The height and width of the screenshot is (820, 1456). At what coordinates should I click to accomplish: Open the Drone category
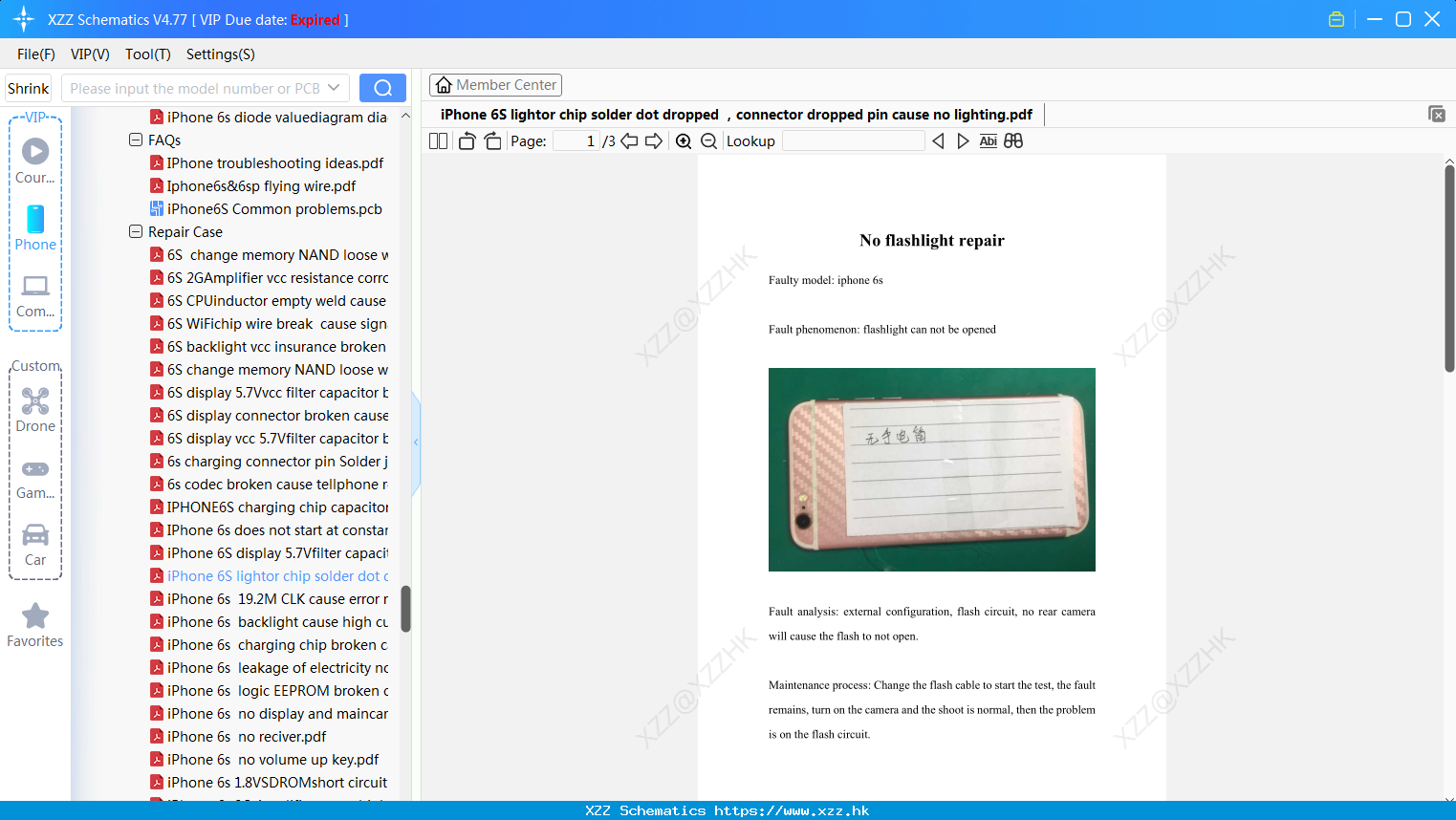[x=35, y=410]
